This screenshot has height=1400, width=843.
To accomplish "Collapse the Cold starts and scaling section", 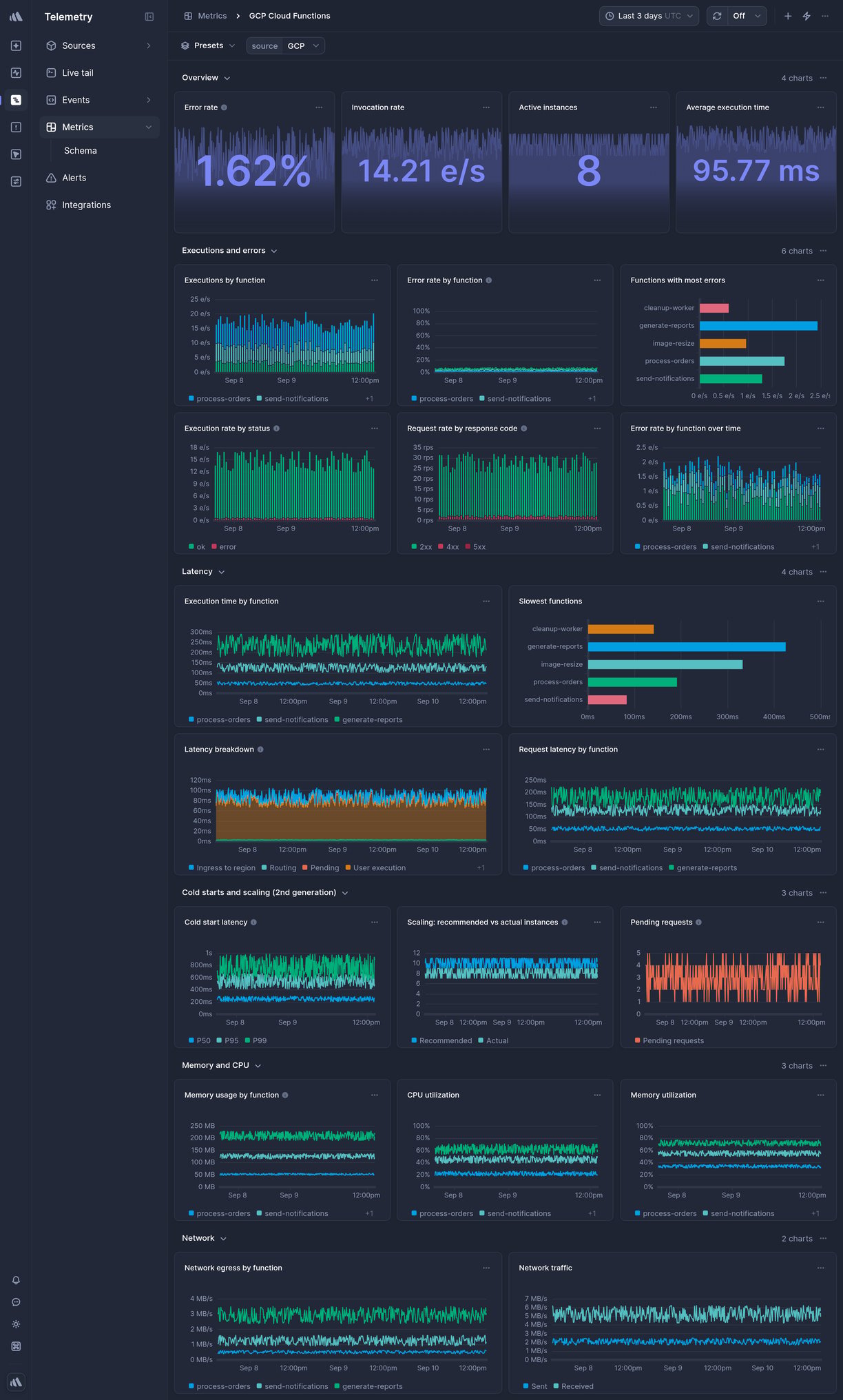I will [265, 893].
